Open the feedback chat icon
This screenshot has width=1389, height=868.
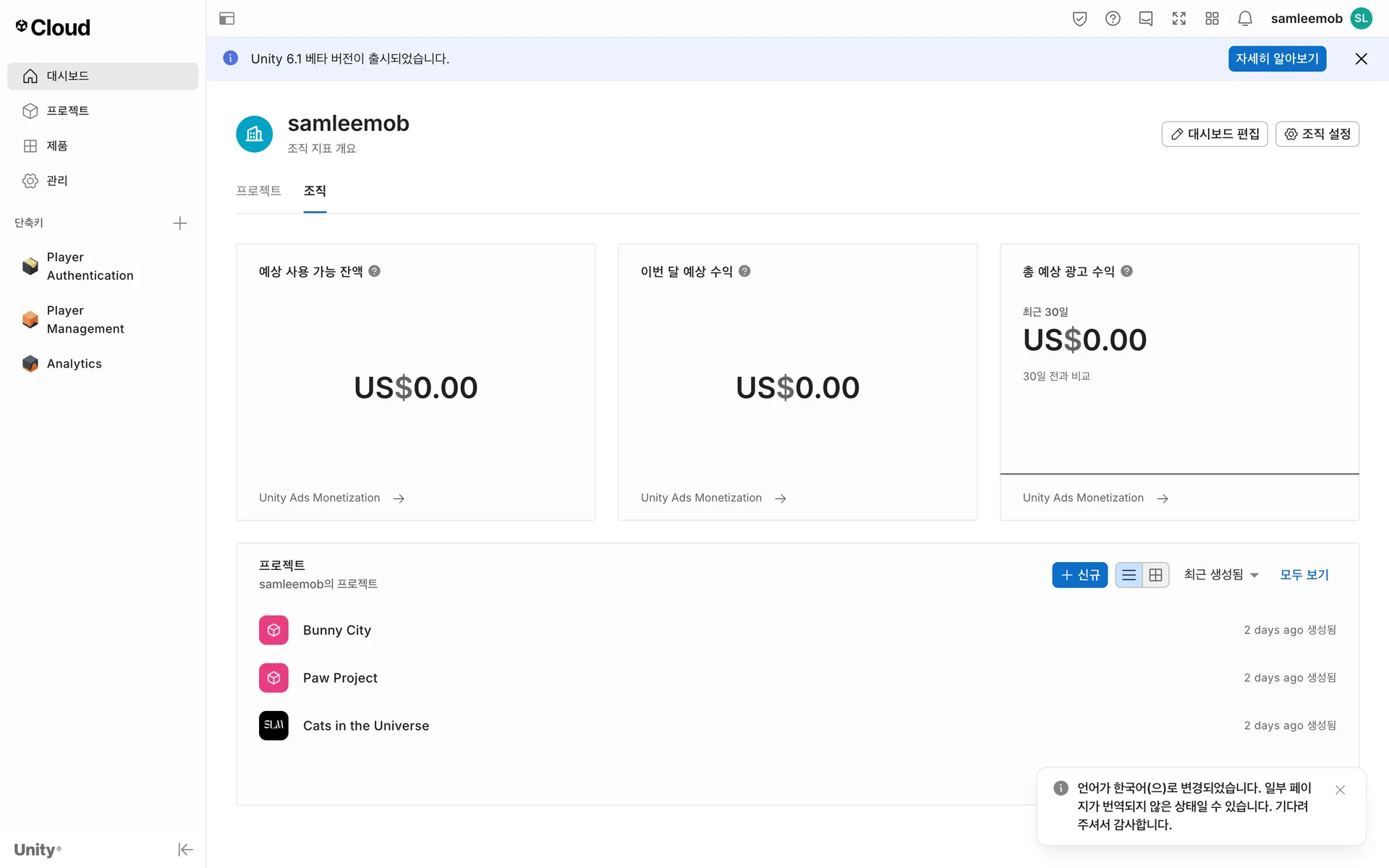(1146, 19)
